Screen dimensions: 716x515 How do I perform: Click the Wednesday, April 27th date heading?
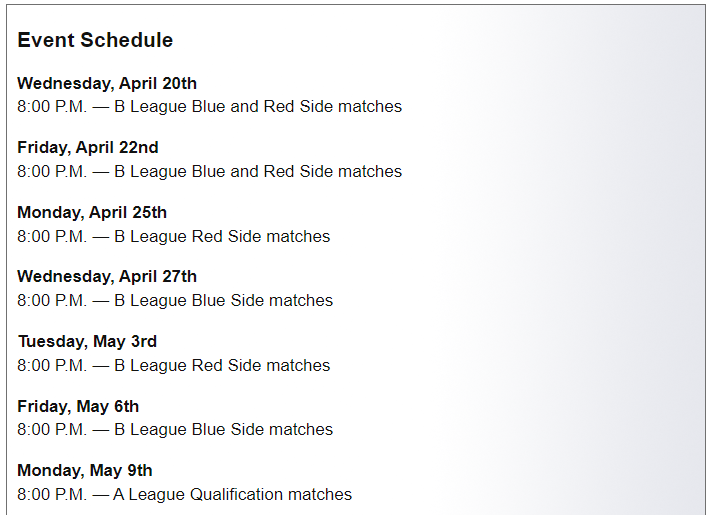(107, 276)
